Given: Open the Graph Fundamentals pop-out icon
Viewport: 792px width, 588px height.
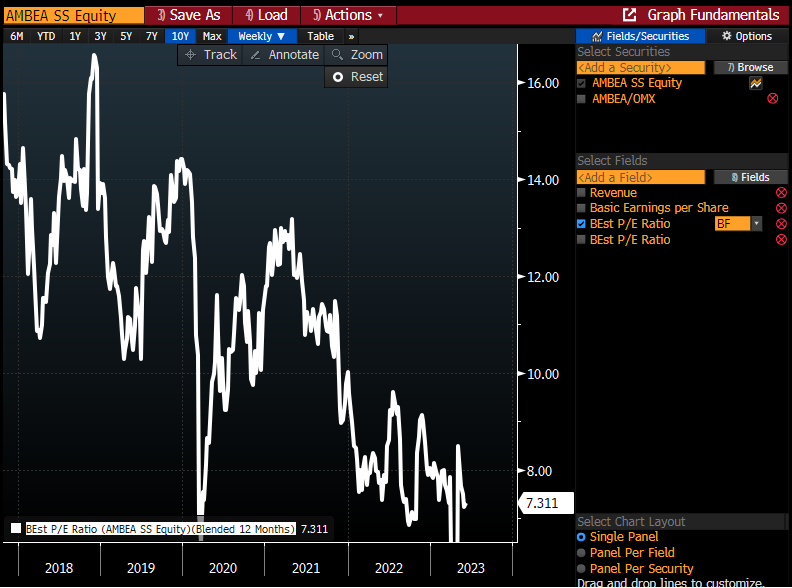Looking at the screenshot, I should pos(629,15).
